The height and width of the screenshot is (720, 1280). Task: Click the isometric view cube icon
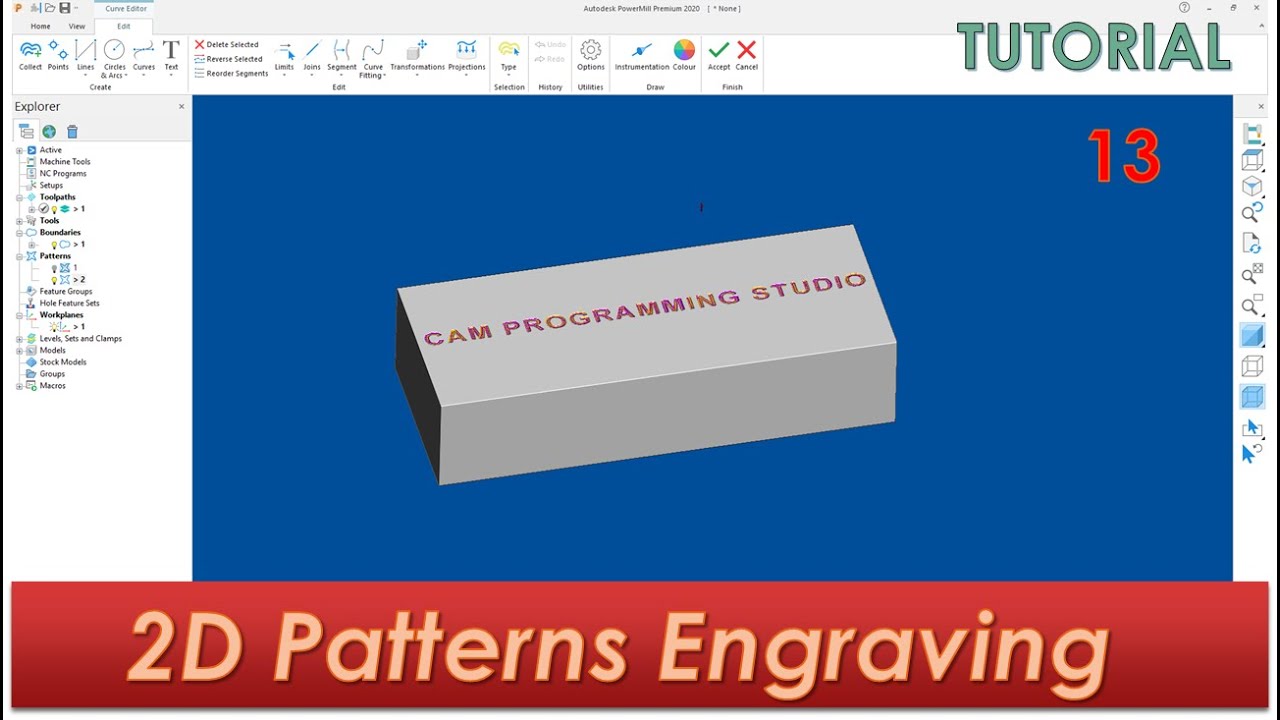click(1252, 187)
